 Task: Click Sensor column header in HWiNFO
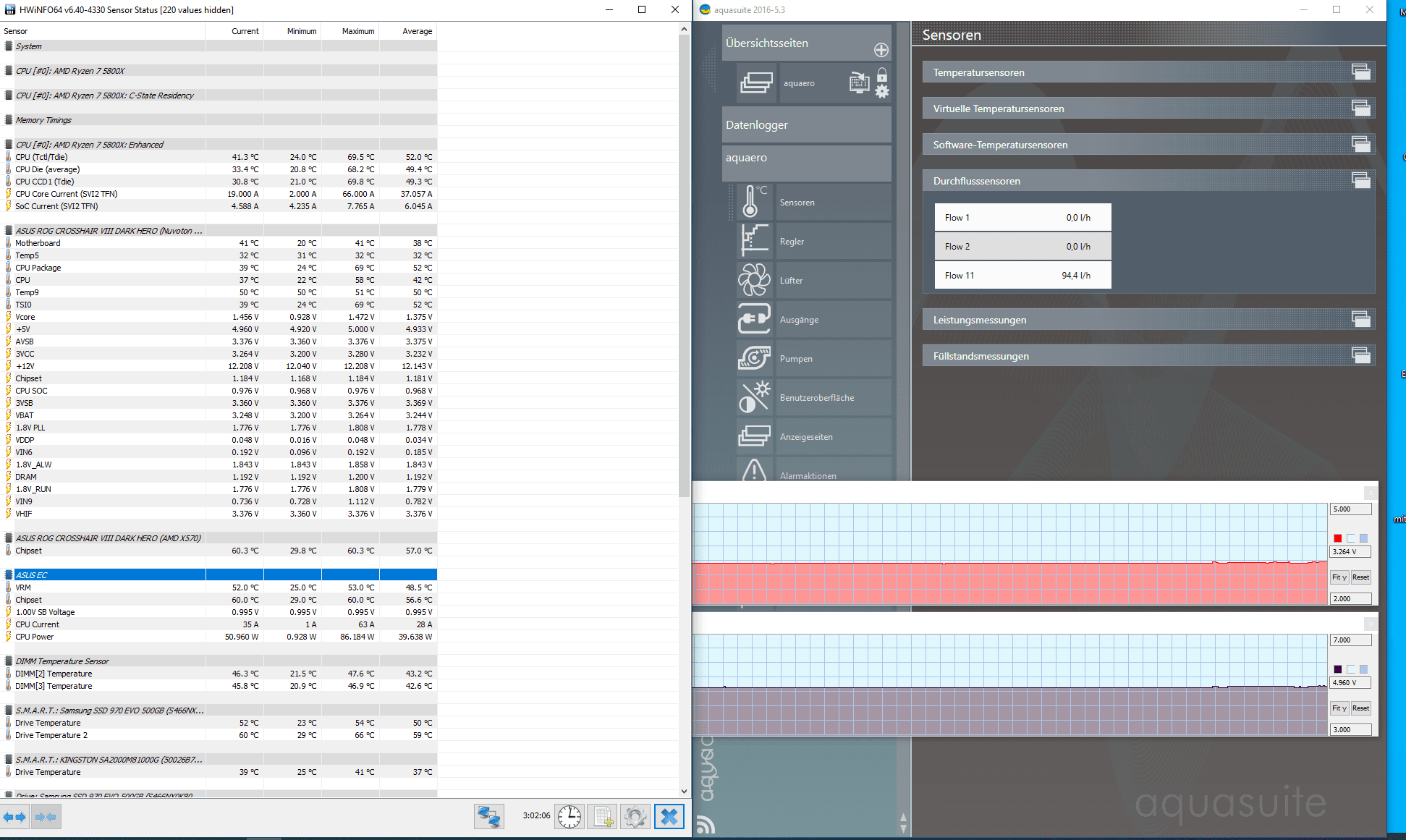[103, 31]
